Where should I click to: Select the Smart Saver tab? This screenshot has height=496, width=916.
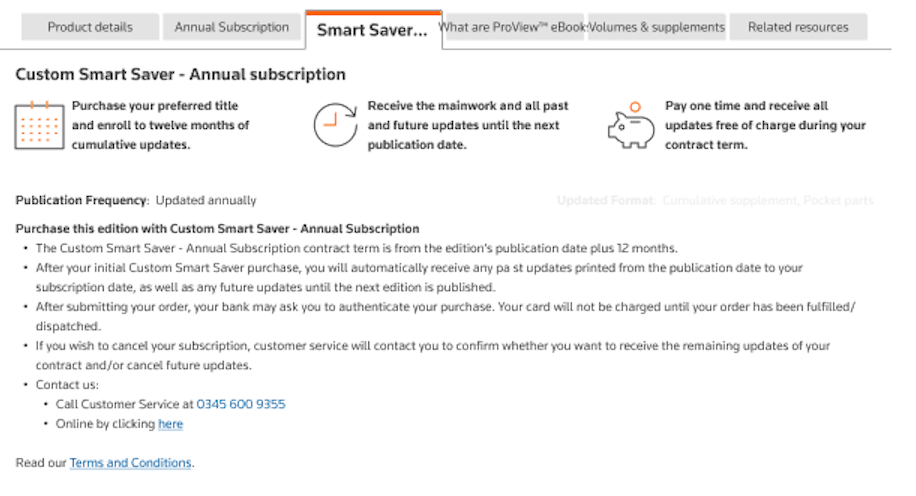point(373,30)
